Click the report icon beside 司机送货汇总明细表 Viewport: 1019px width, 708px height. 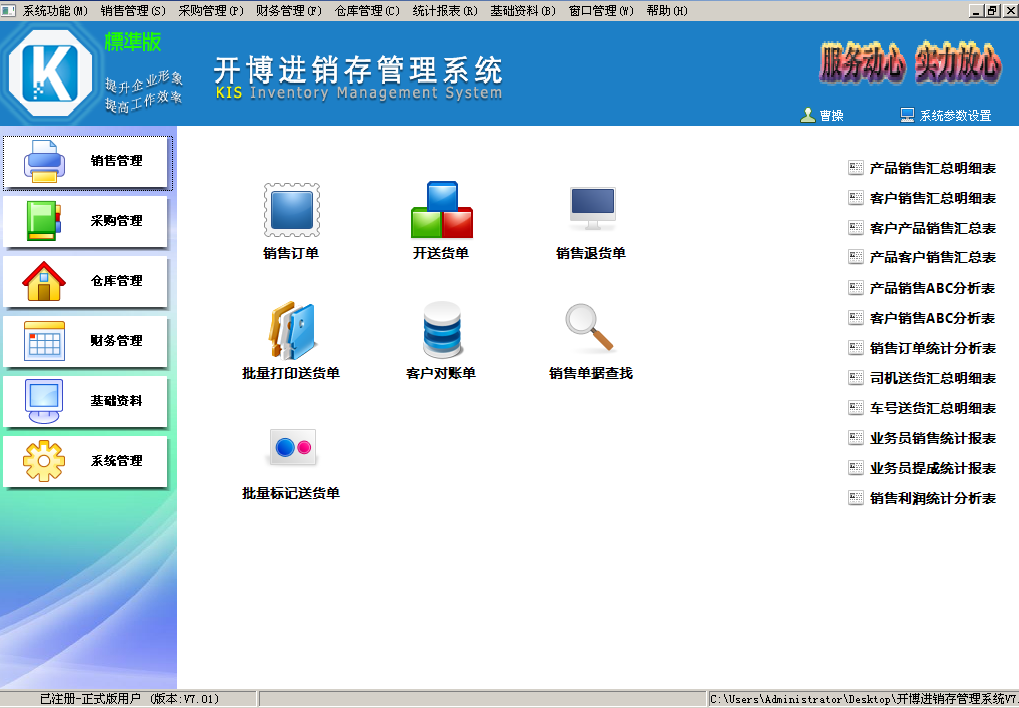click(856, 378)
